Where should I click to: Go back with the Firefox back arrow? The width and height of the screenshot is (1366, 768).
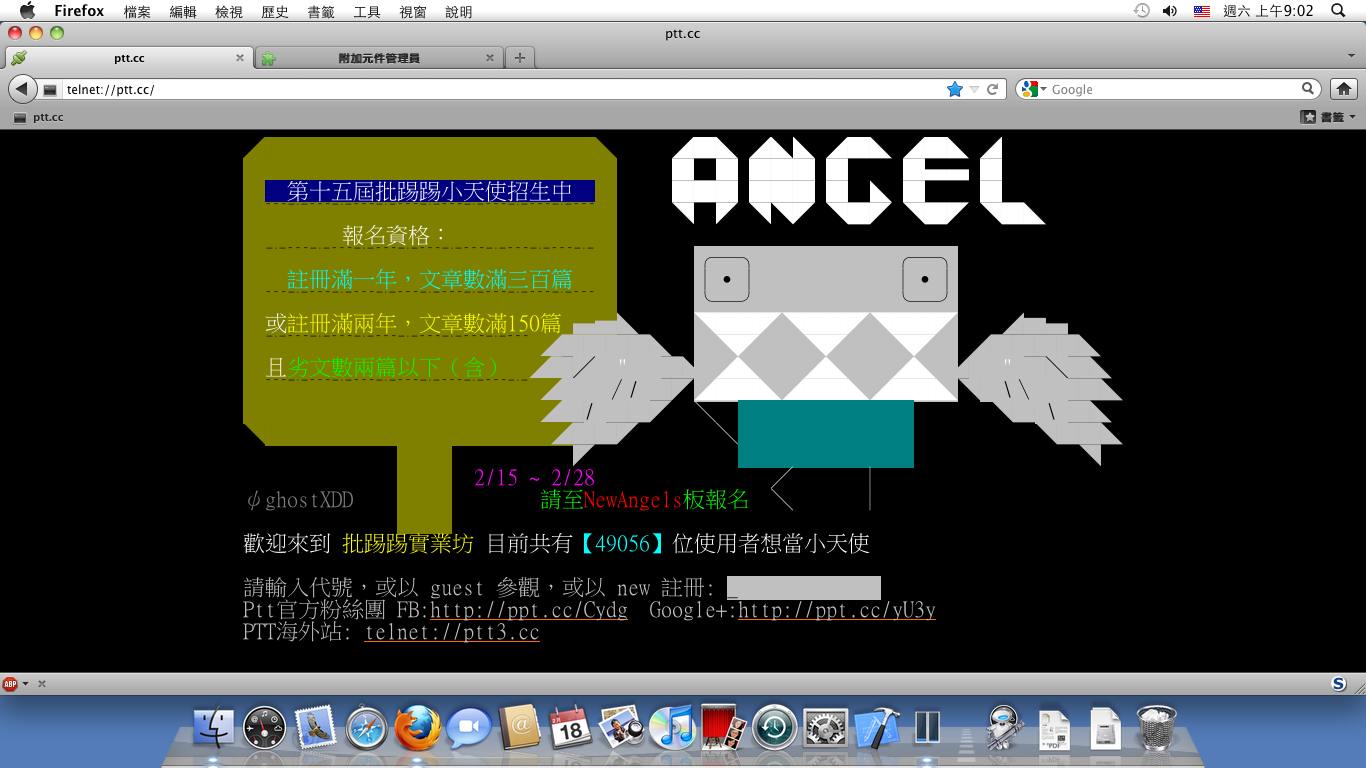pyautogui.click(x=23, y=89)
